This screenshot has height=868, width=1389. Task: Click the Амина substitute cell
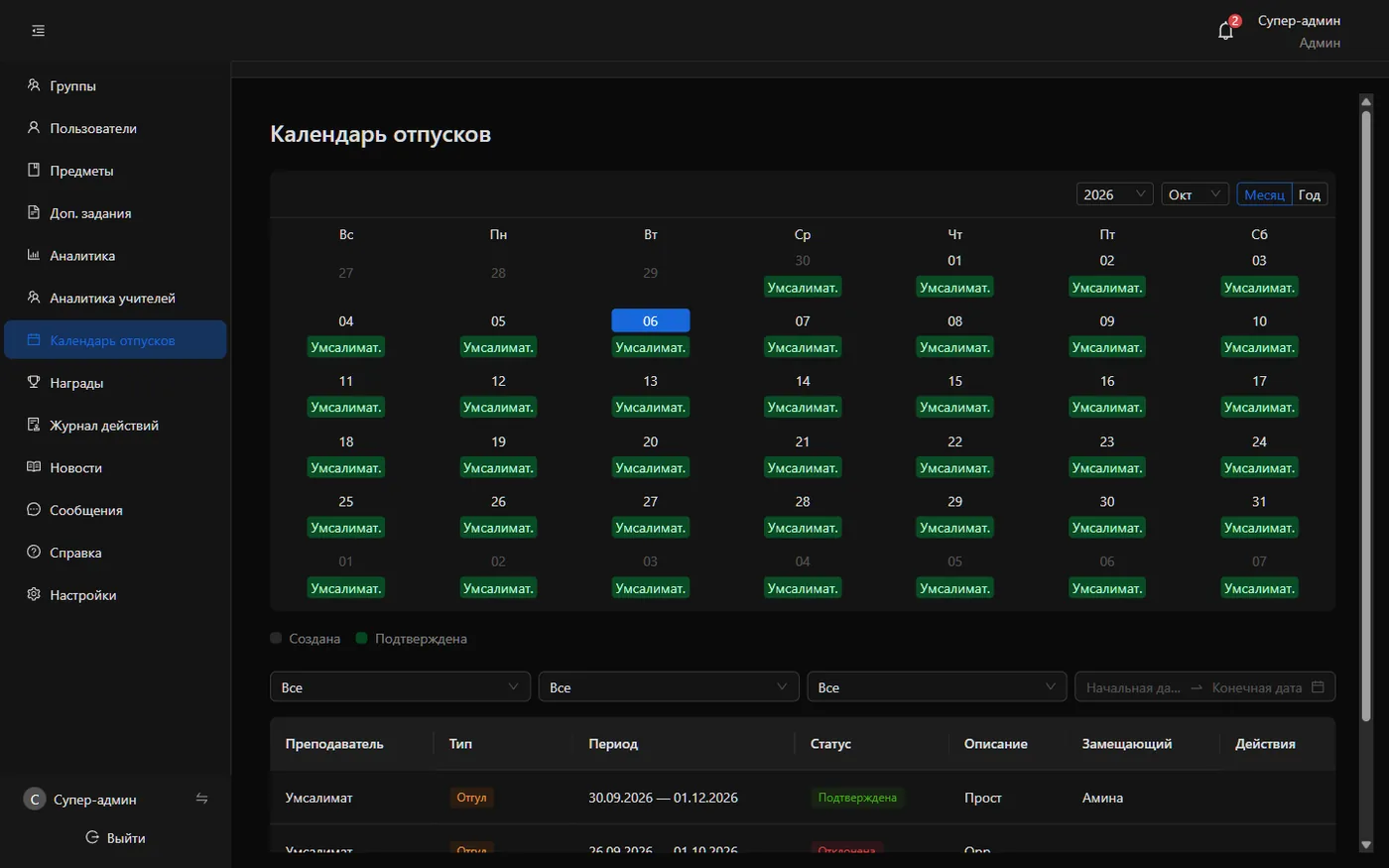click(1102, 798)
